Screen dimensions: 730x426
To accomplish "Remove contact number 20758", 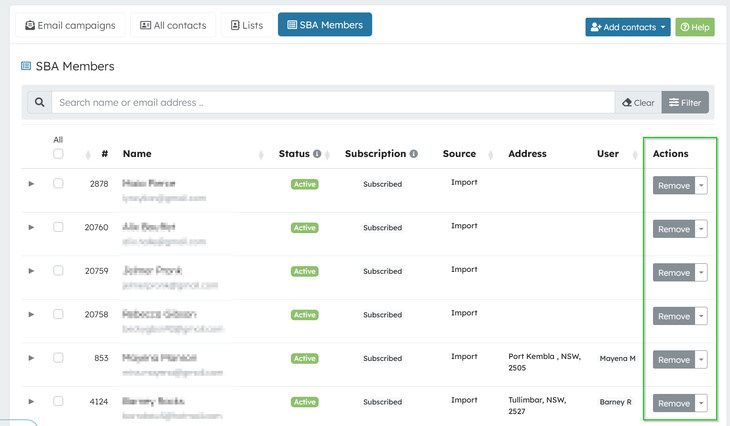I will [673, 316].
